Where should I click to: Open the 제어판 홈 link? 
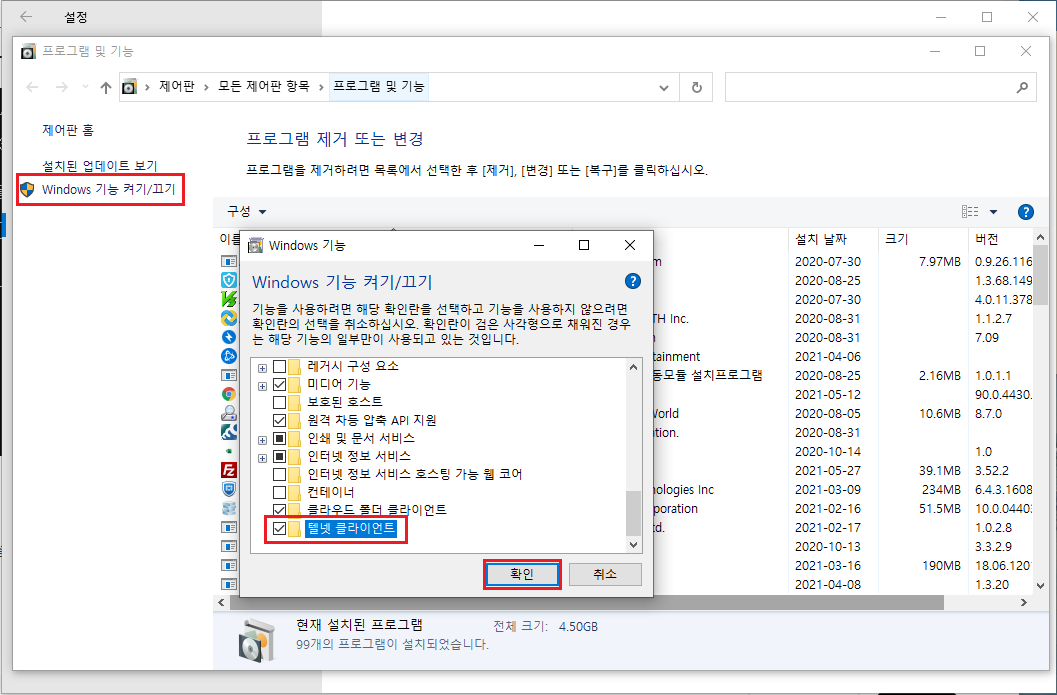(x=68, y=130)
